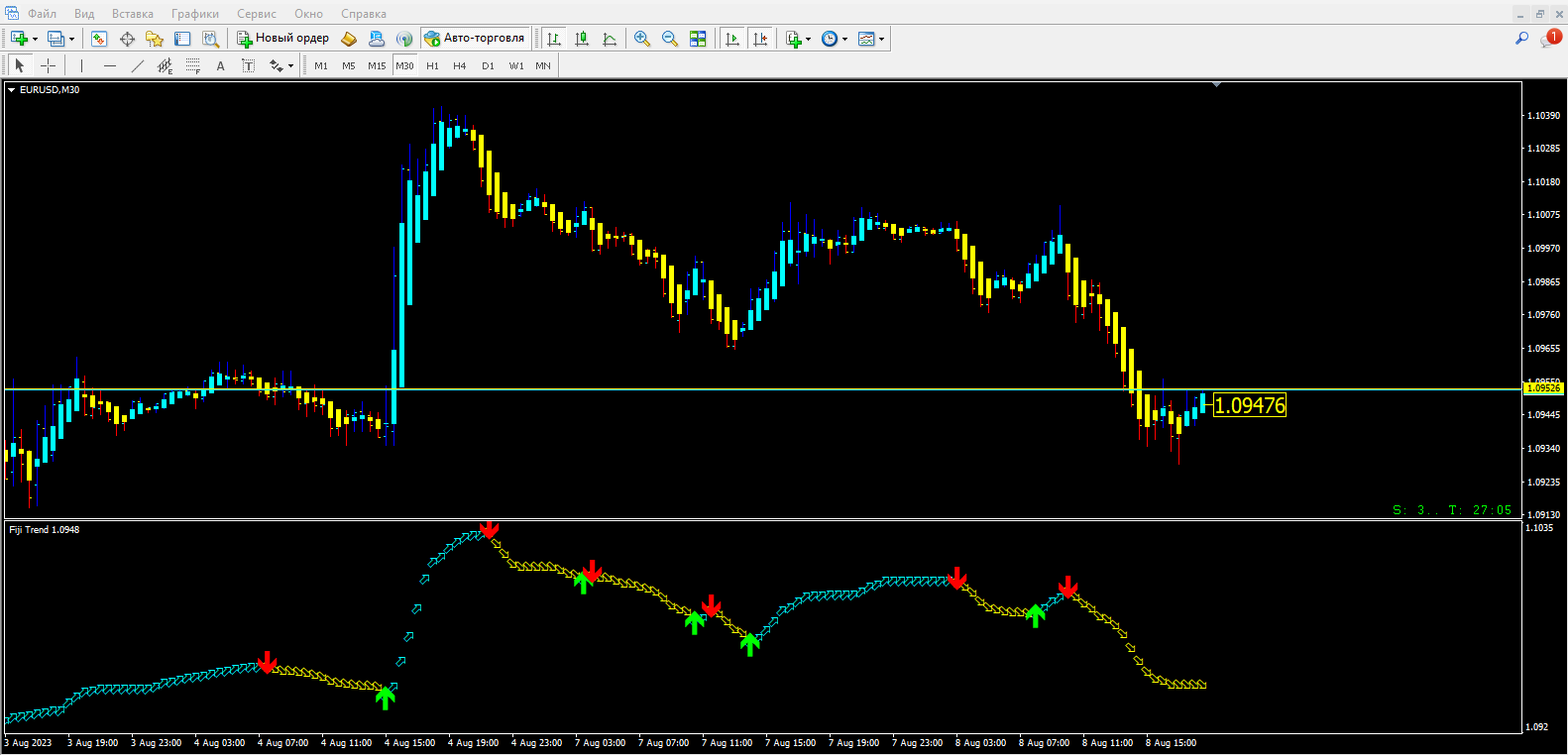Switch chart to line chart mode
This screenshot has width=1568, height=756.
pyautogui.click(x=610, y=39)
